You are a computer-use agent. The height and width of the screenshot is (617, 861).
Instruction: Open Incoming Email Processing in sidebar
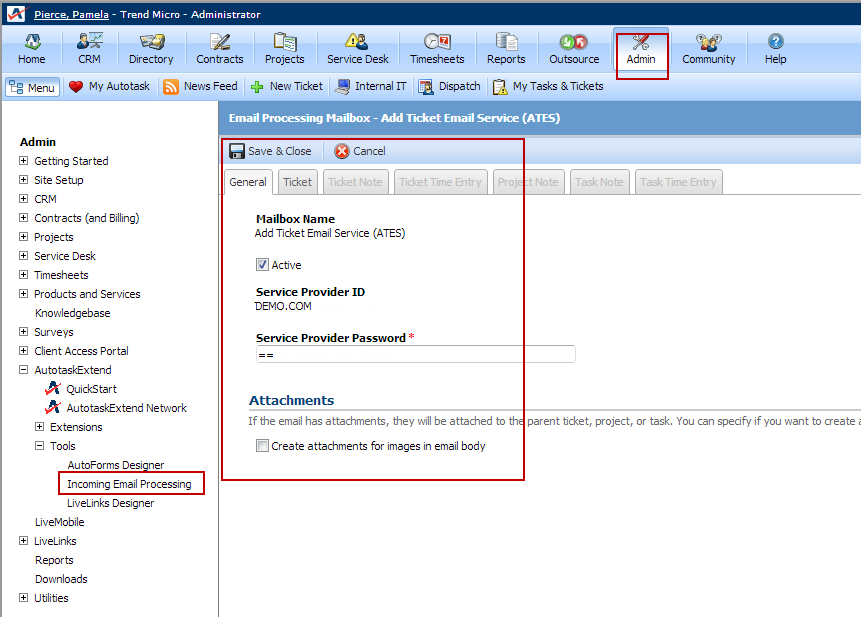coord(129,484)
